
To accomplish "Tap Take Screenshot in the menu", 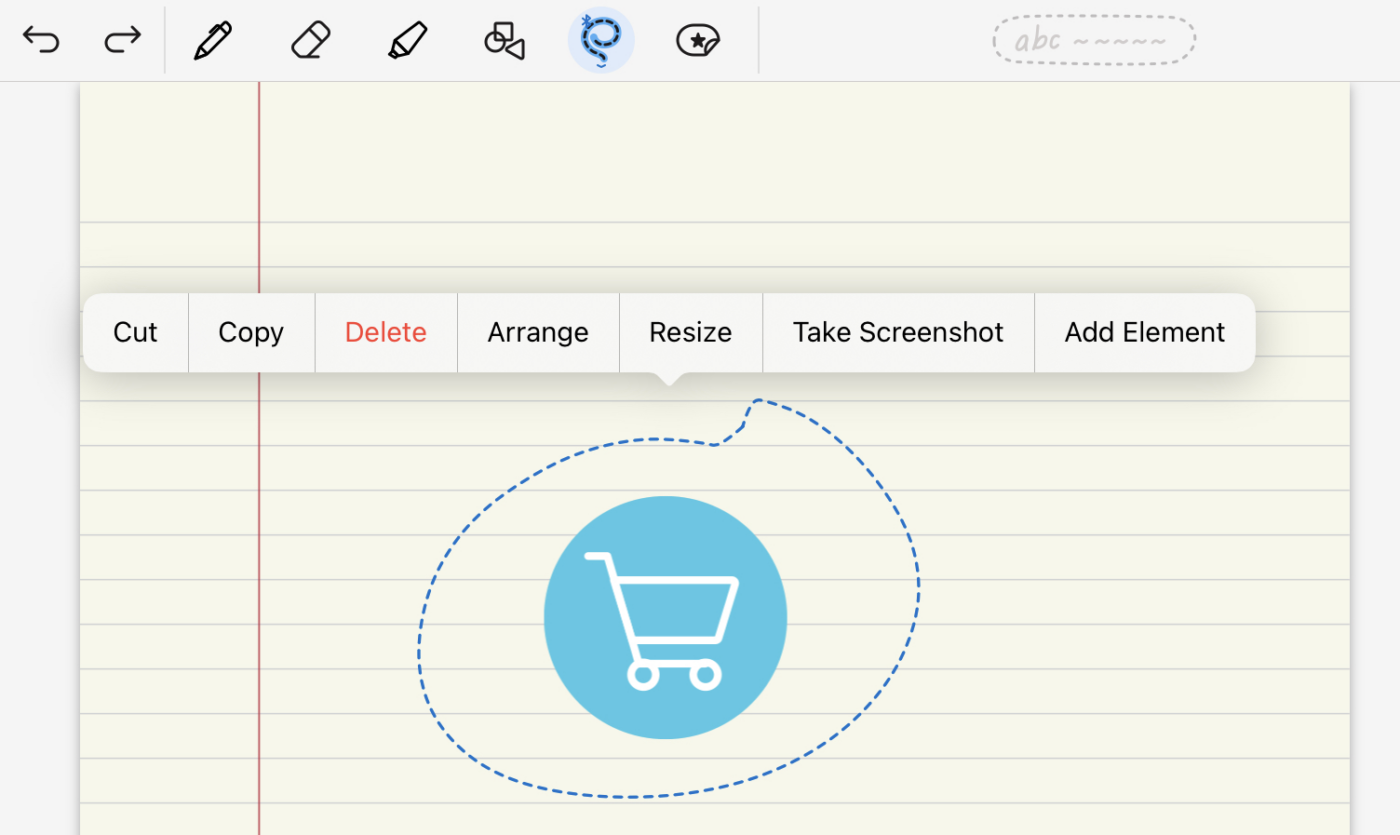I will point(897,332).
